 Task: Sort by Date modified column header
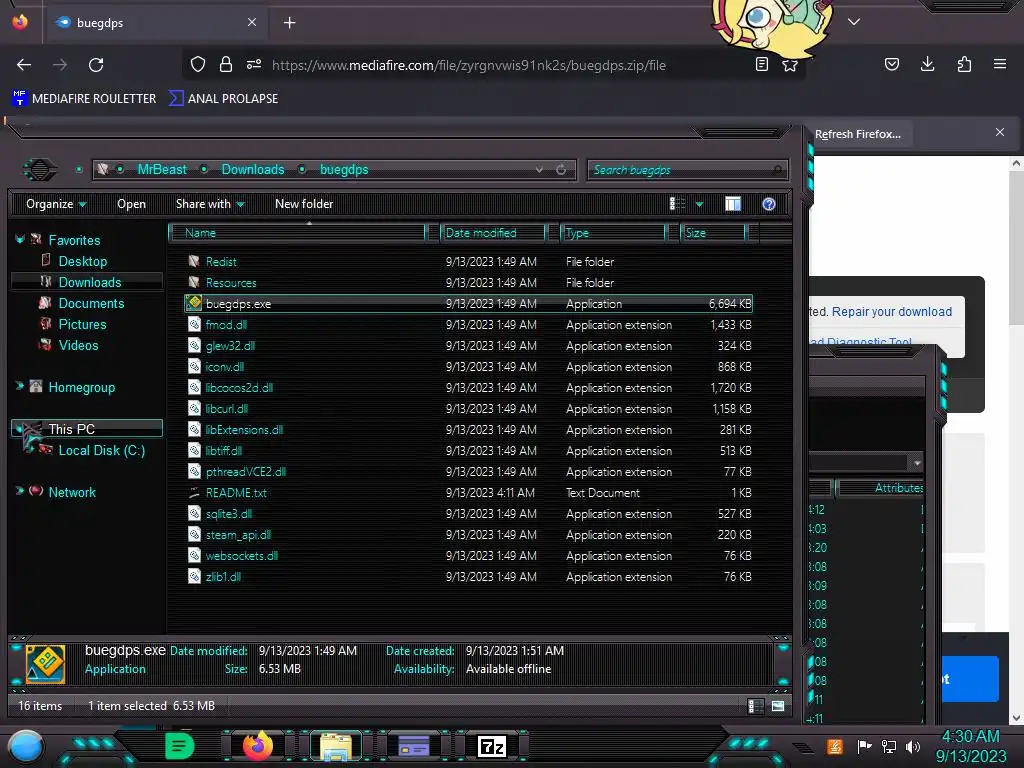[x=494, y=232]
